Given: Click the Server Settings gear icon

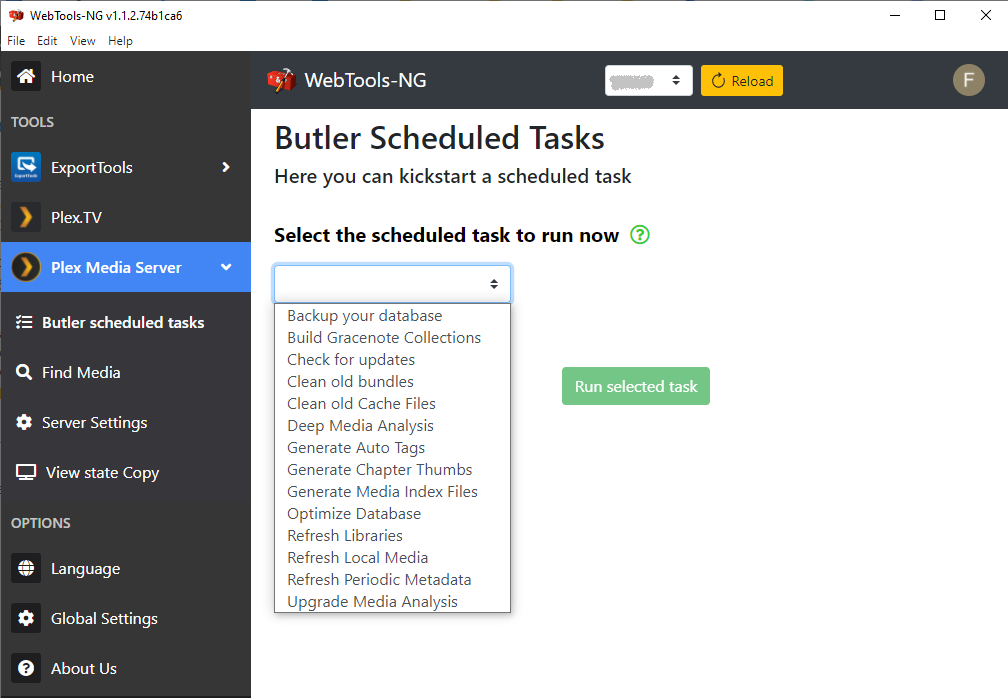Looking at the screenshot, I should click(x=24, y=422).
